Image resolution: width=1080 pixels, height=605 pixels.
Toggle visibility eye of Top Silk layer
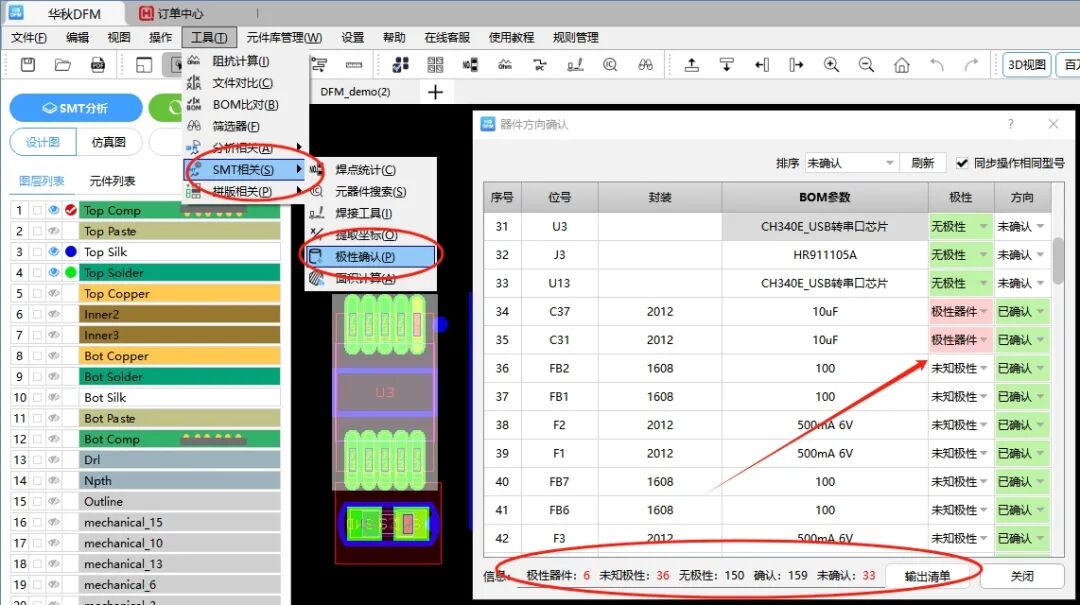coord(54,252)
